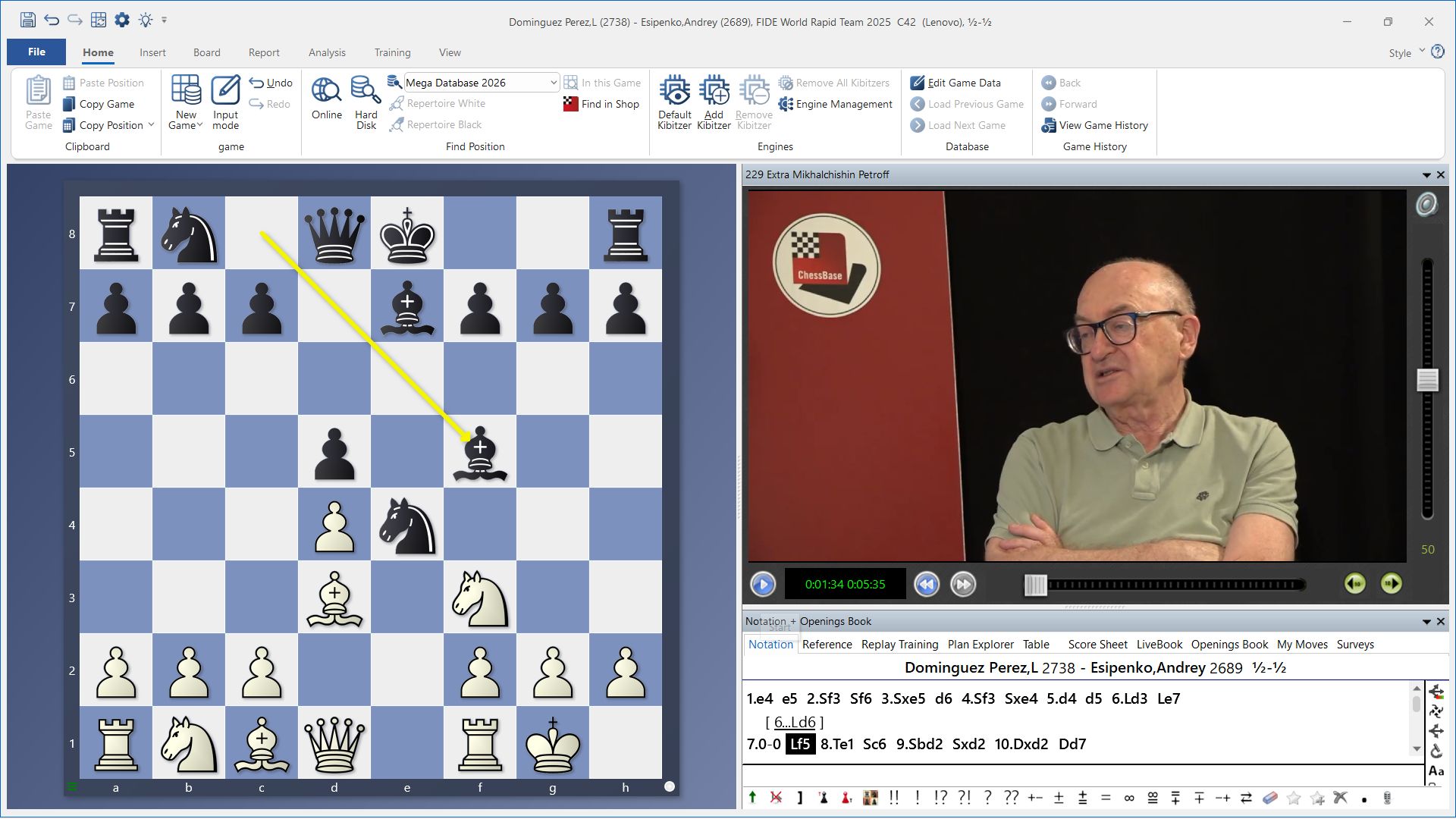
Task: Switch to the Analysis ribbon tab
Action: pos(327,52)
